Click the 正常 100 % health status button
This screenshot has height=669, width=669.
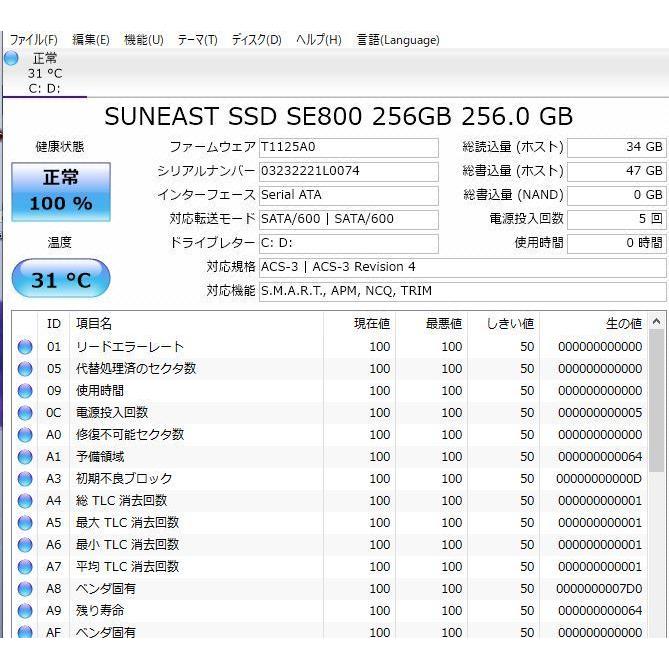coord(61,192)
